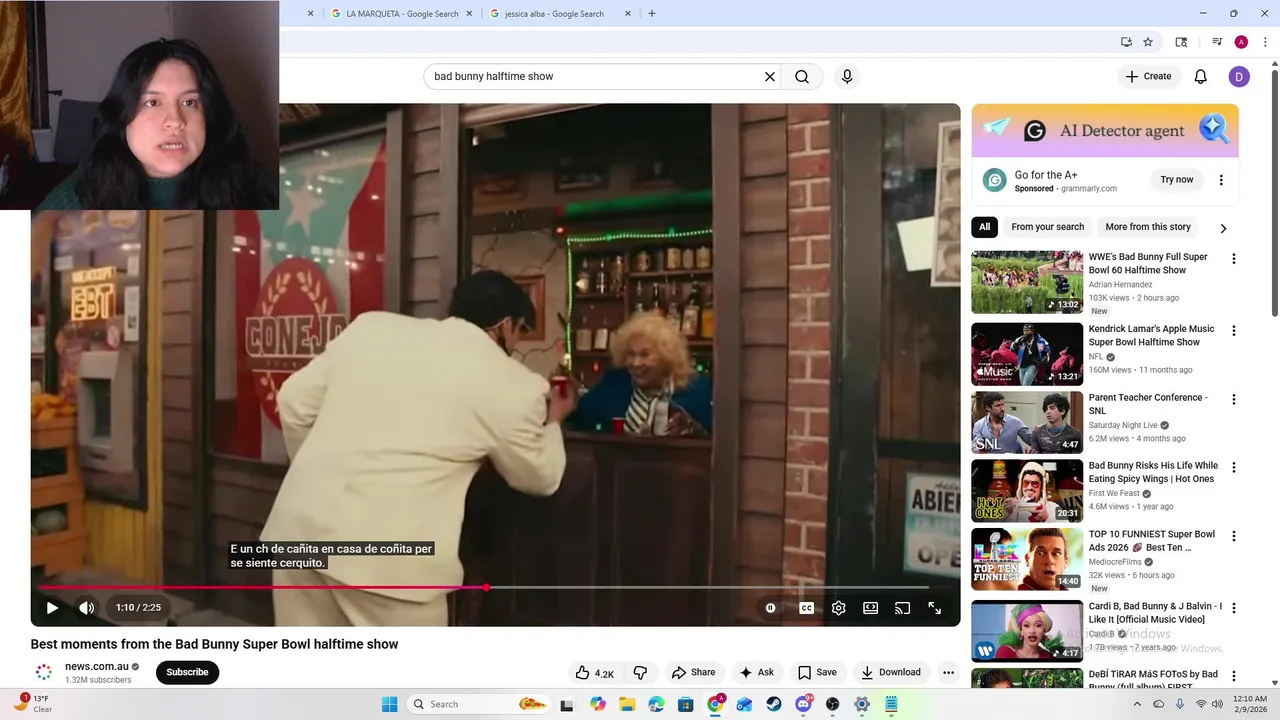Screen dimensions: 1280x720
Task: Open the Create menu
Action: tap(1148, 76)
